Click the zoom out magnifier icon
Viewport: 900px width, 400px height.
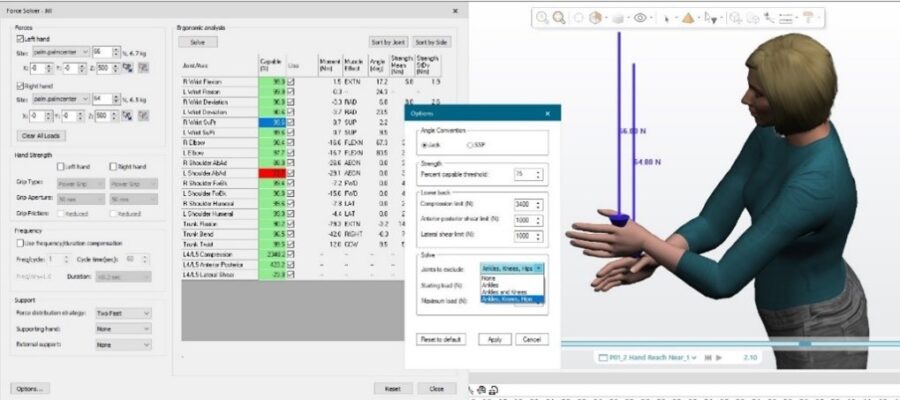point(559,17)
